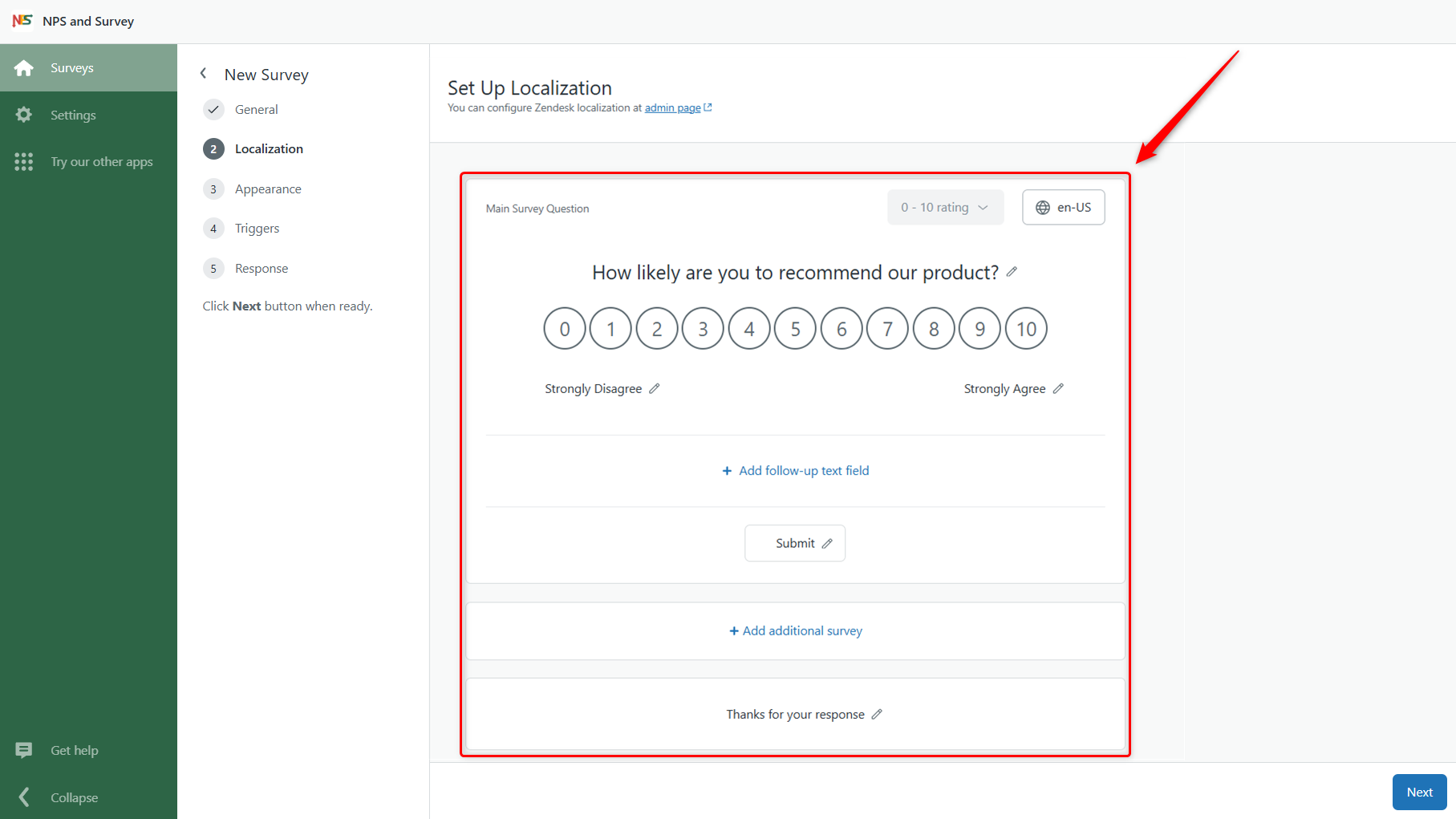Click the back chevron beside New Survey

click(203, 73)
